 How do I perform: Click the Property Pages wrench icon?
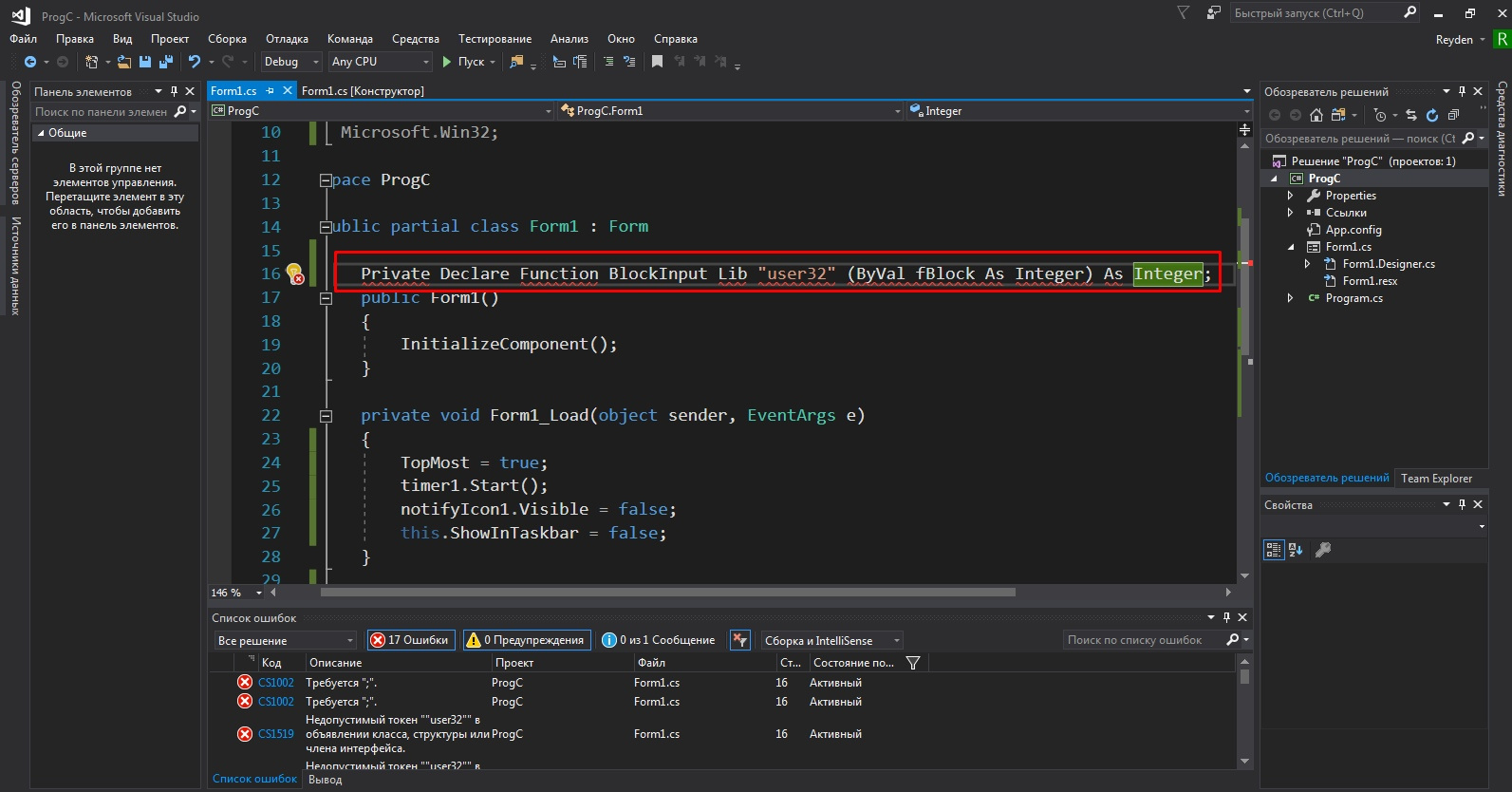coord(1323,549)
